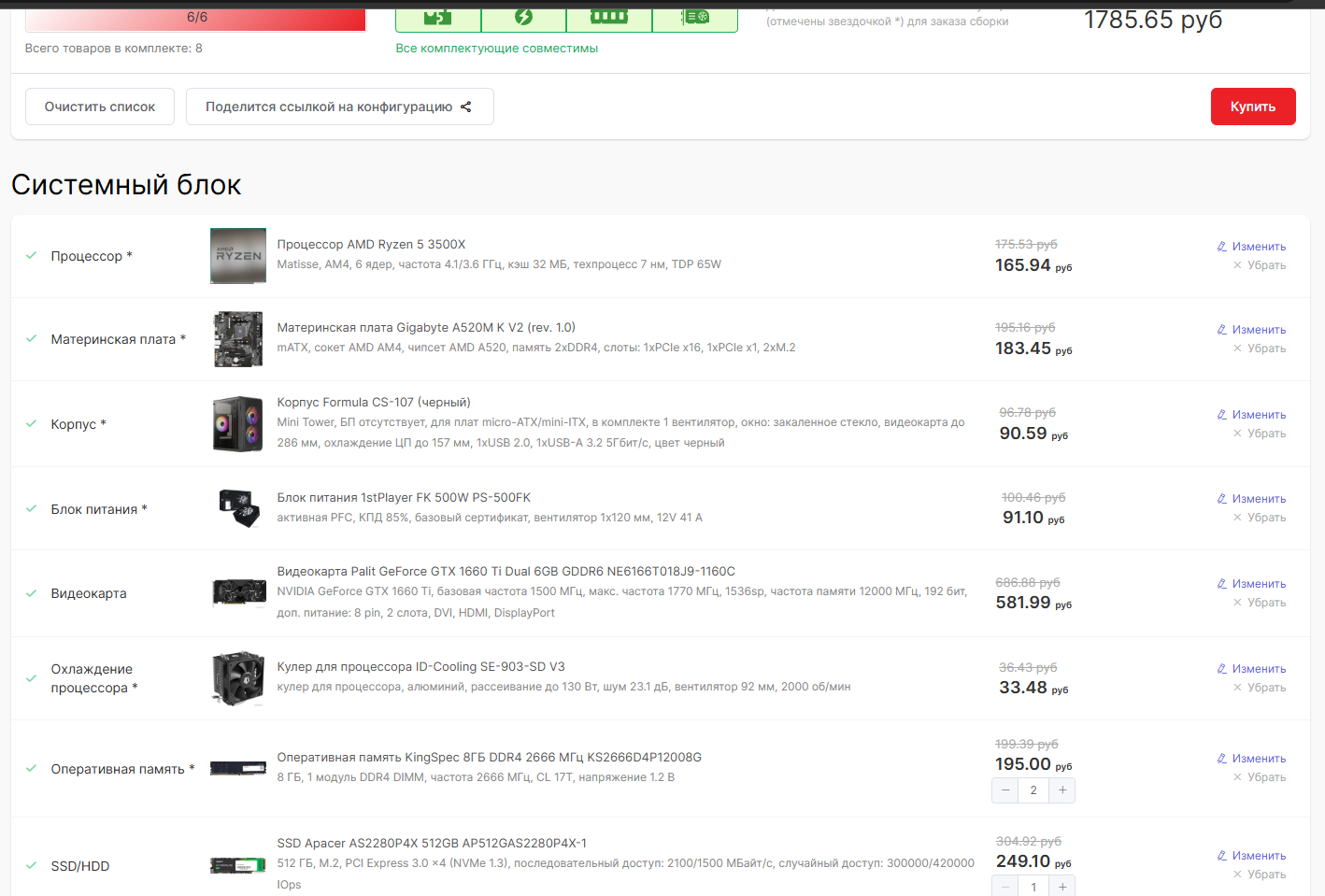The image size is (1325, 896).
Task: Click Убрать in the Охлаждение процессора row
Action: coord(1259,688)
